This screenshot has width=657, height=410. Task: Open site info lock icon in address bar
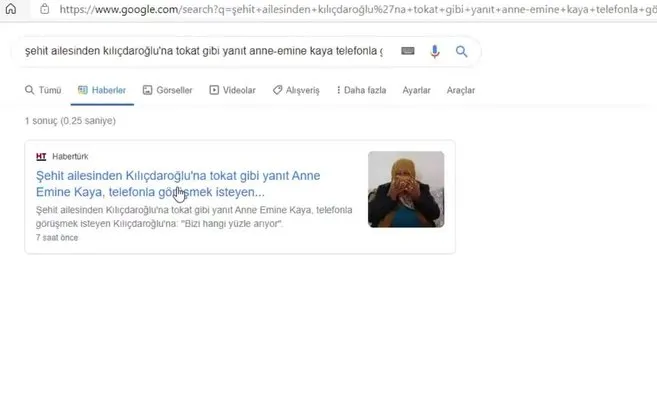click(45, 9)
